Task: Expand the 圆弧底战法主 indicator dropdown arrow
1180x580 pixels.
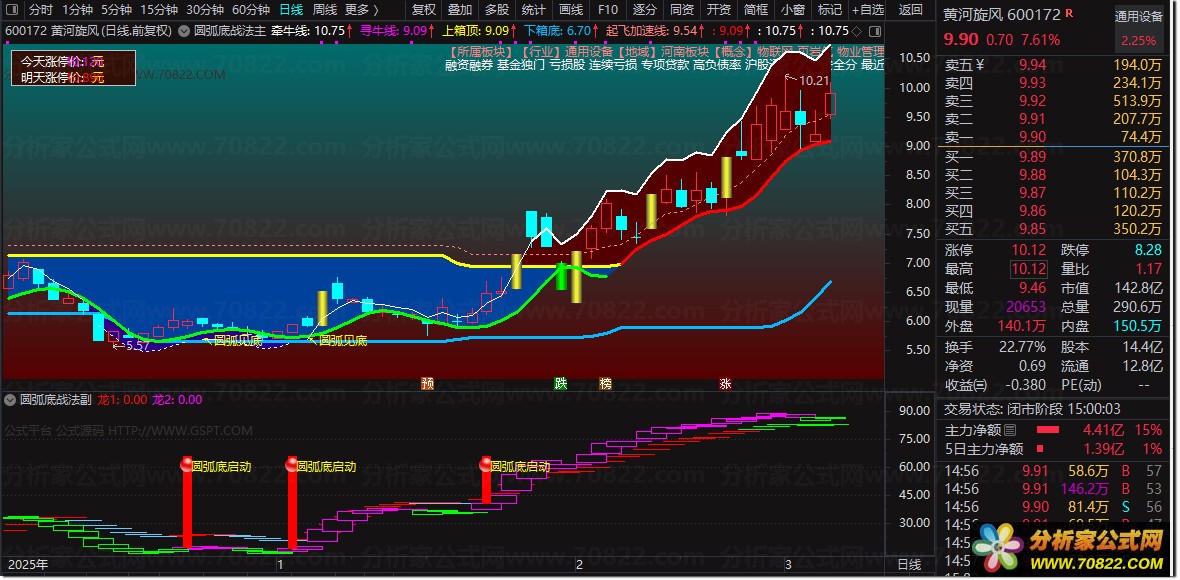Action: pos(184,31)
